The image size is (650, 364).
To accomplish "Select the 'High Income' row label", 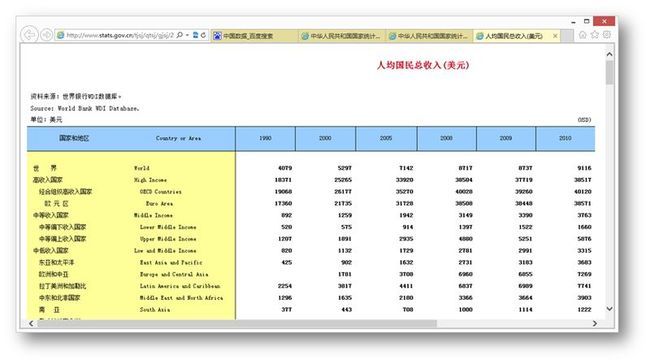I will (150, 180).
